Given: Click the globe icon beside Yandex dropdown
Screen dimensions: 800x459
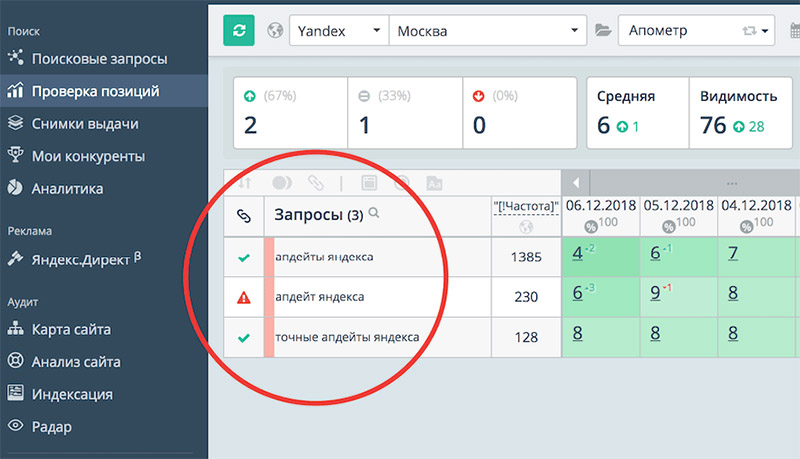Looking at the screenshot, I should click(275, 31).
